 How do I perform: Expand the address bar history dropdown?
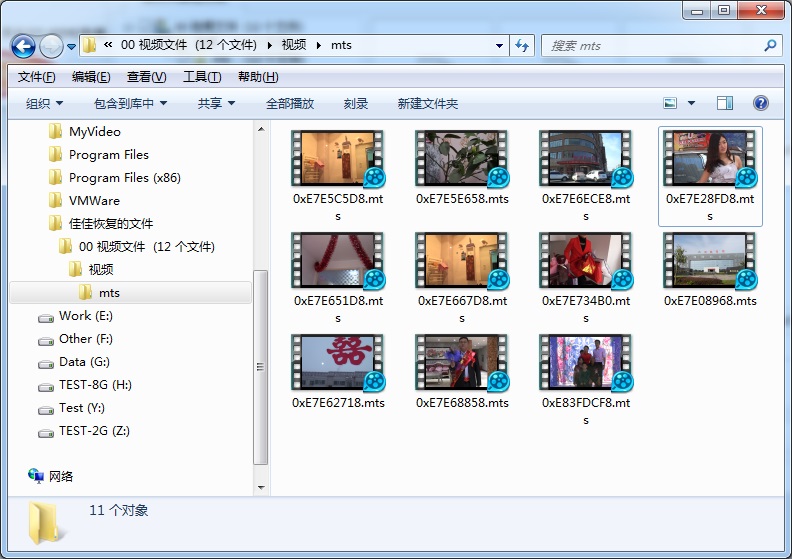[x=500, y=46]
